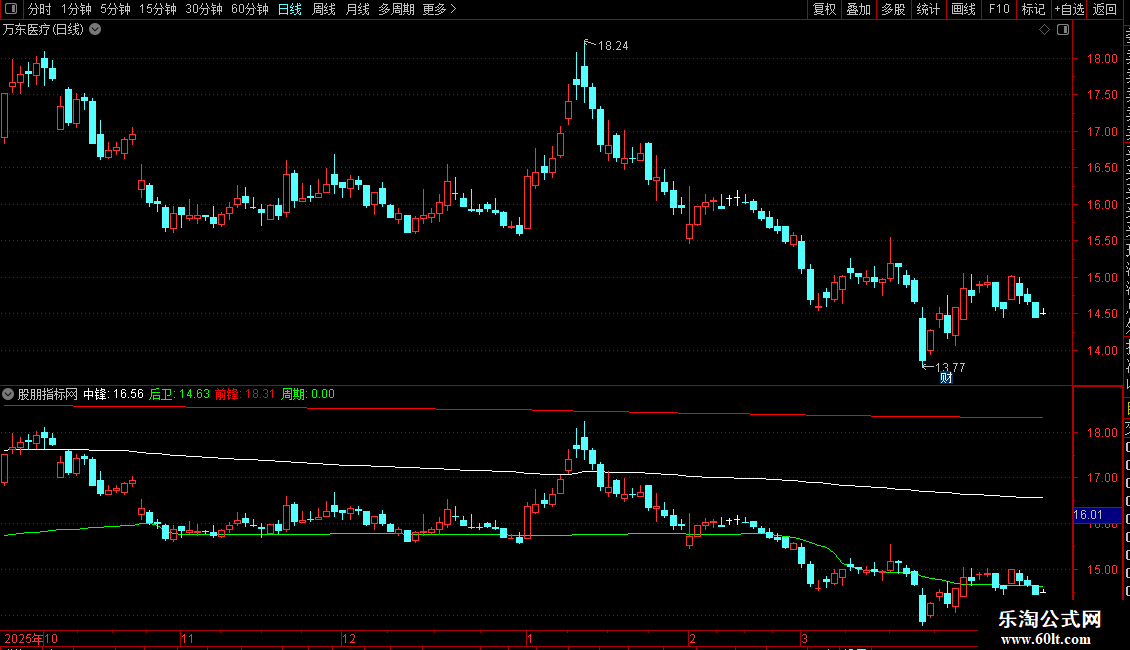Screen dimensions: 1130x650
Task: Switch to 分时 intraday view
Action: (x=40, y=9)
